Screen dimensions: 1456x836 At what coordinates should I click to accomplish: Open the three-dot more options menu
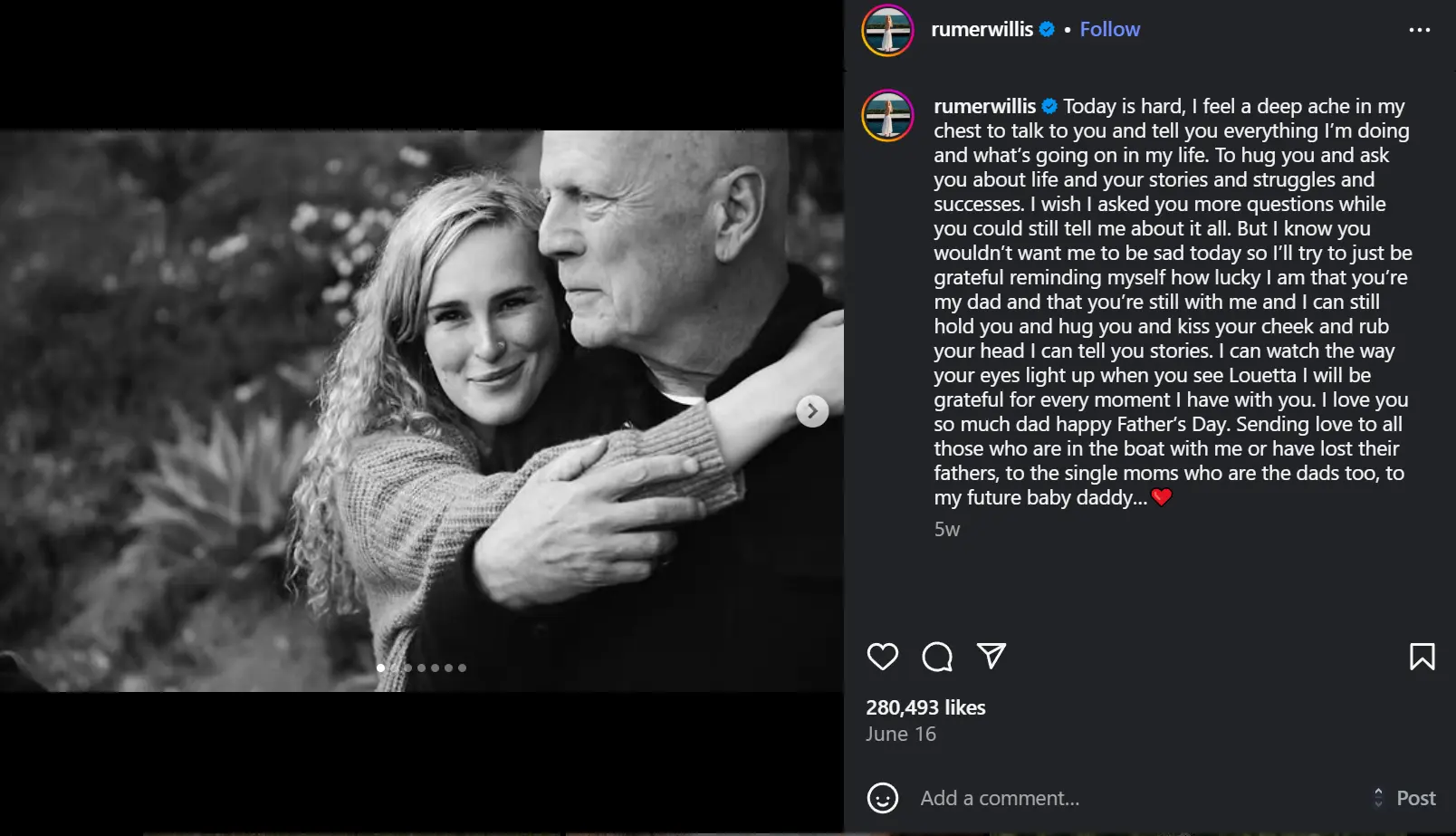point(1420,30)
